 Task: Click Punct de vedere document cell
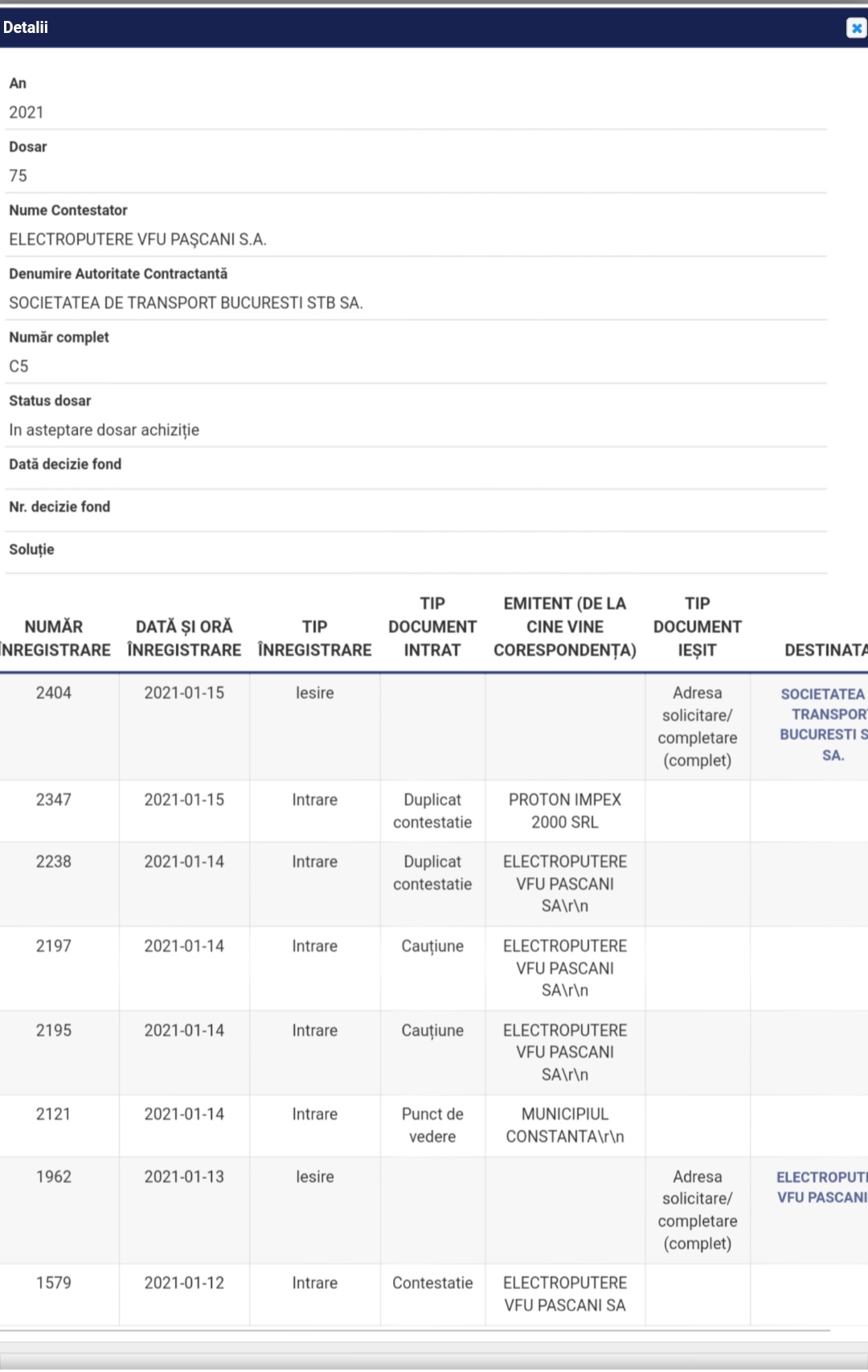coord(432,1125)
